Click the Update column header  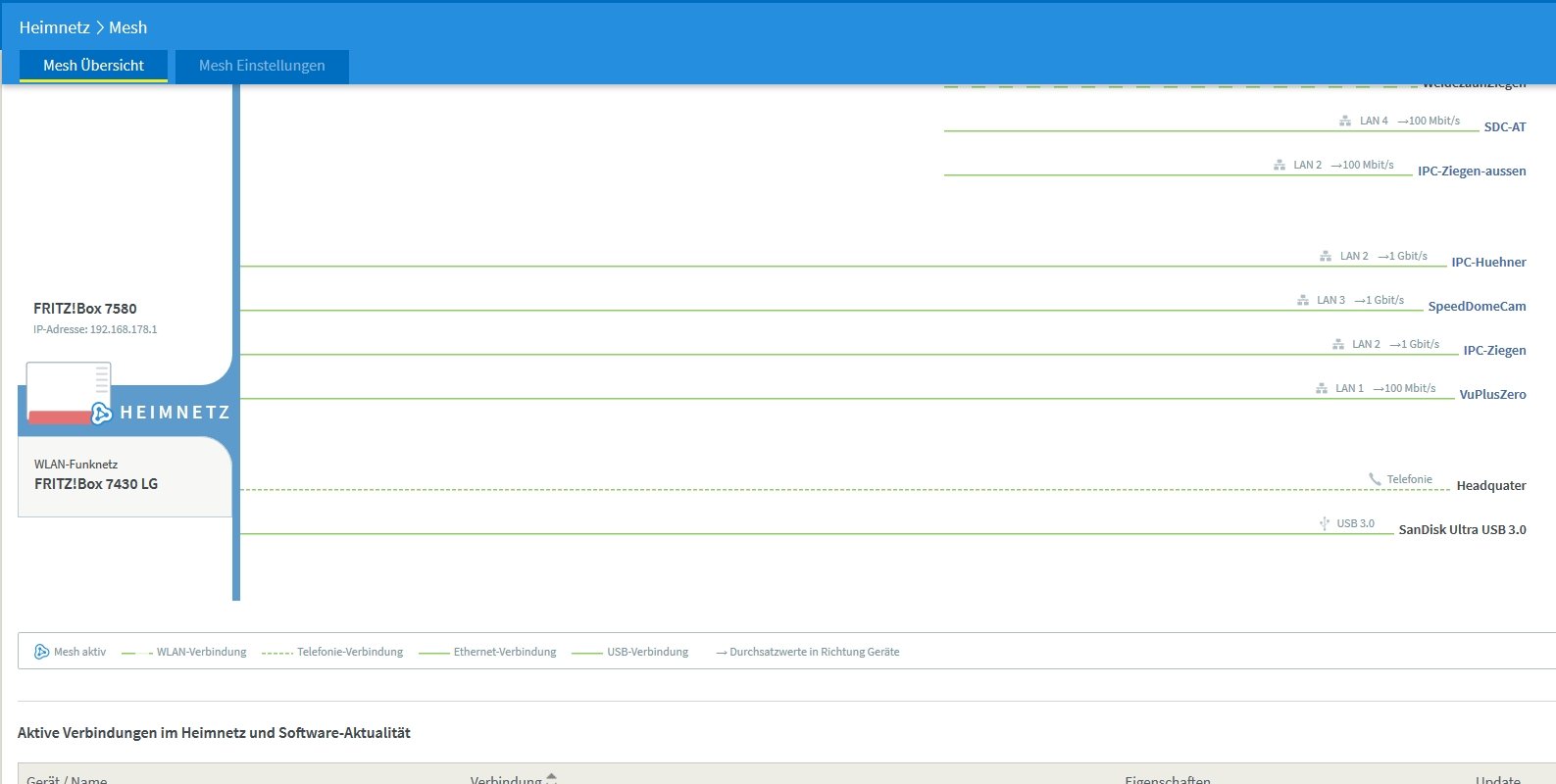tap(1498, 779)
